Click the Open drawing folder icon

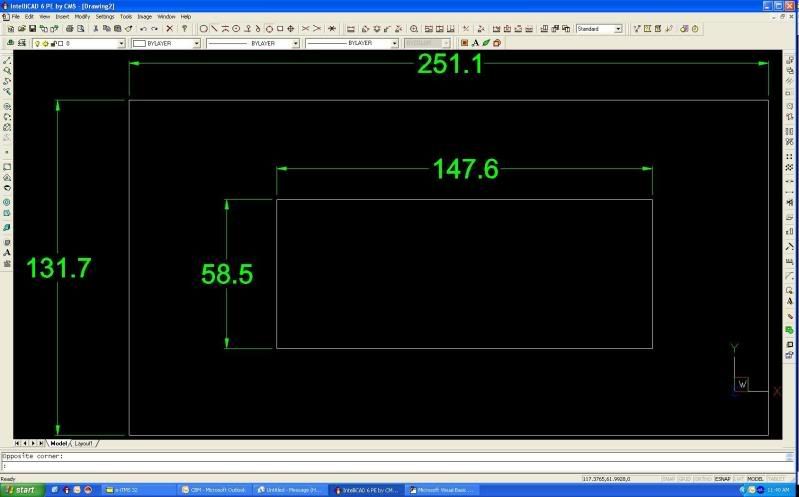[20, 29]
